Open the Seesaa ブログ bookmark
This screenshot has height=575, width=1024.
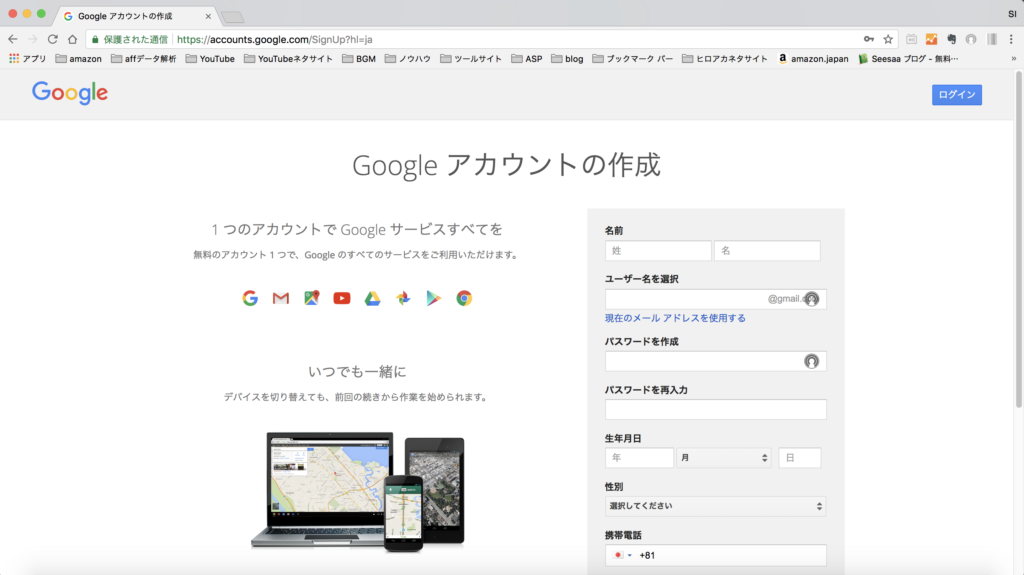(908, 59)
